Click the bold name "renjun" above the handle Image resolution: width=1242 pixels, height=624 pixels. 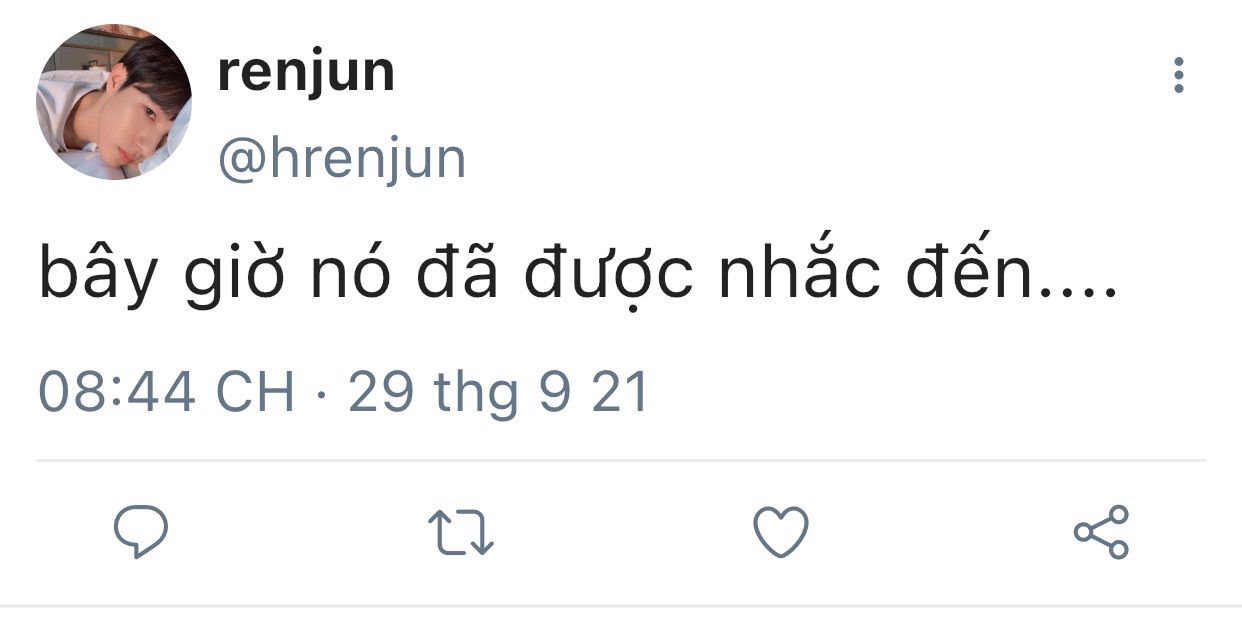click(x=306, y=73)
